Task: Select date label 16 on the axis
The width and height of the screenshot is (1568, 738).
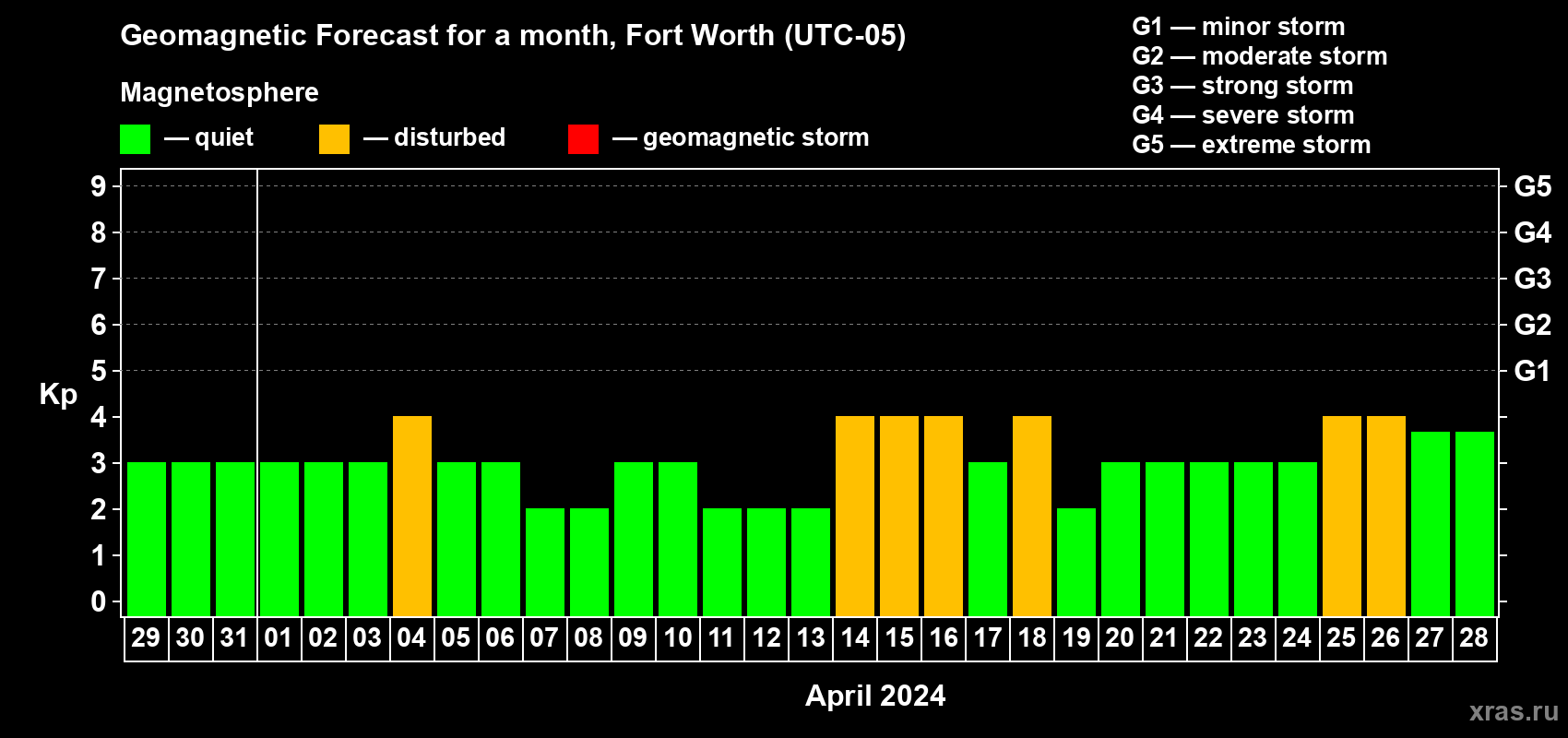Action: pos(944,638)
